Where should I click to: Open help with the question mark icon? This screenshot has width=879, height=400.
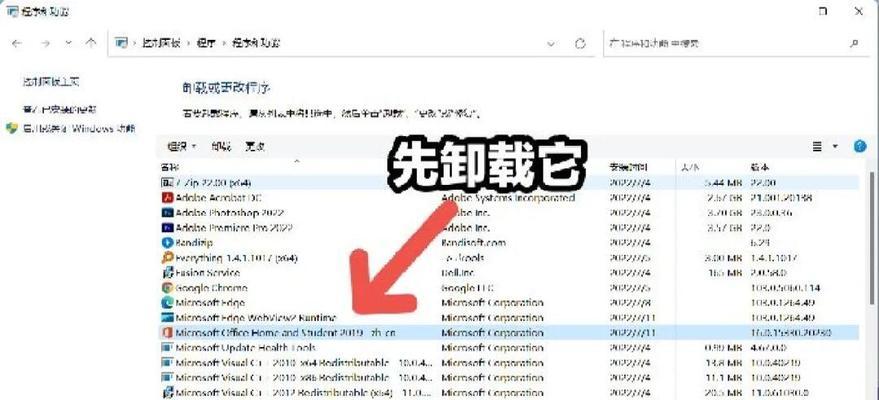pyautogui.click(x=859, y=147)
